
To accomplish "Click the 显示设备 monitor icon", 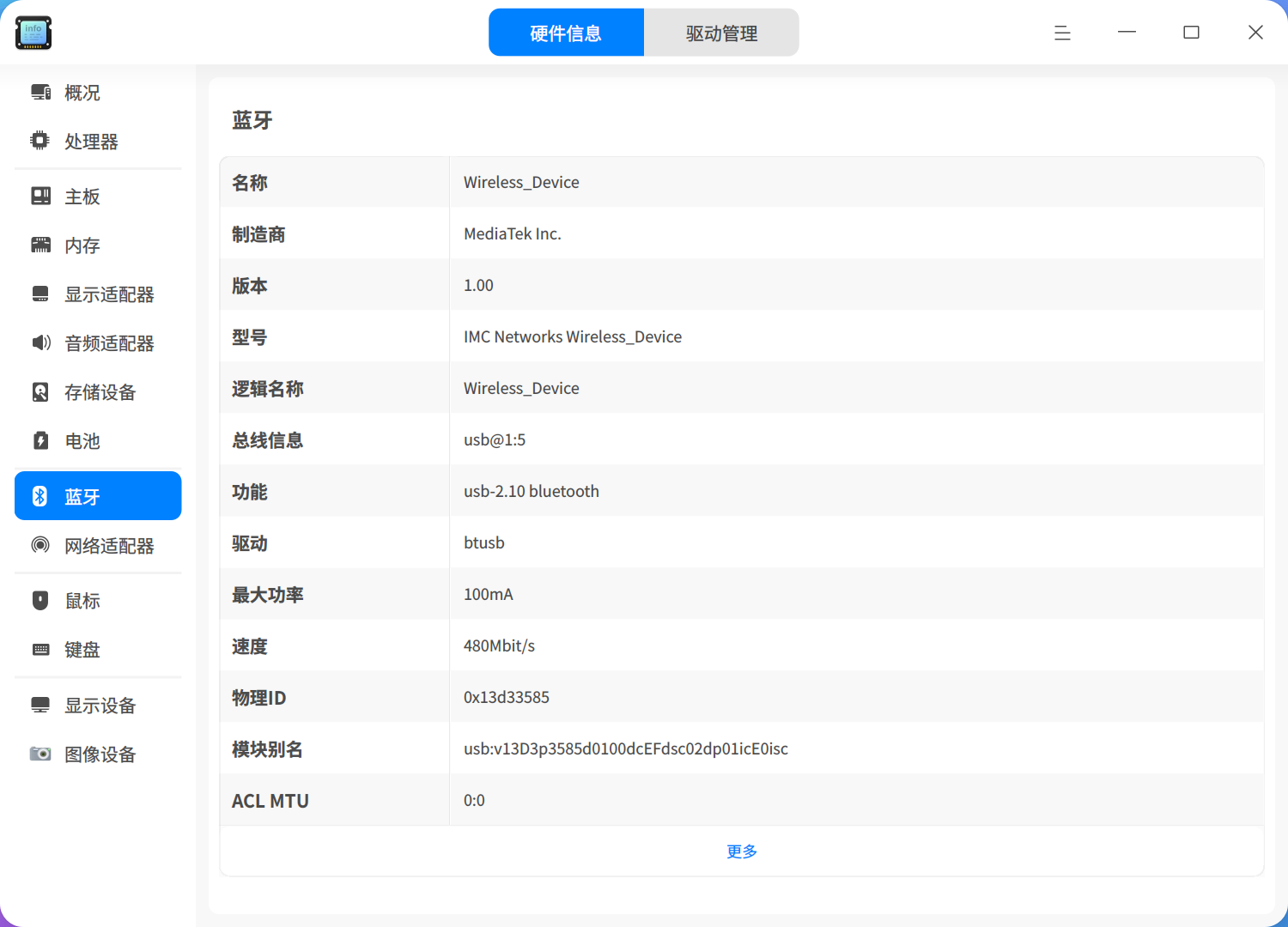I will pyautogui.click(x=40, y=705).
